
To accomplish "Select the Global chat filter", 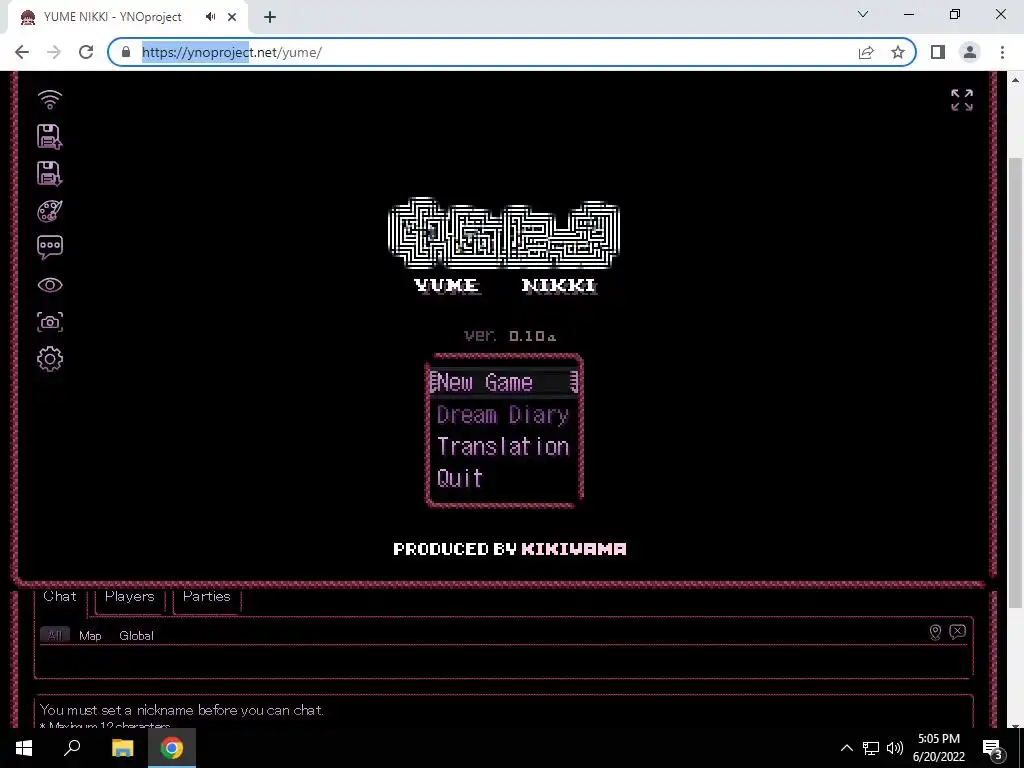I will pyautogui.click(x=136, y=635).
